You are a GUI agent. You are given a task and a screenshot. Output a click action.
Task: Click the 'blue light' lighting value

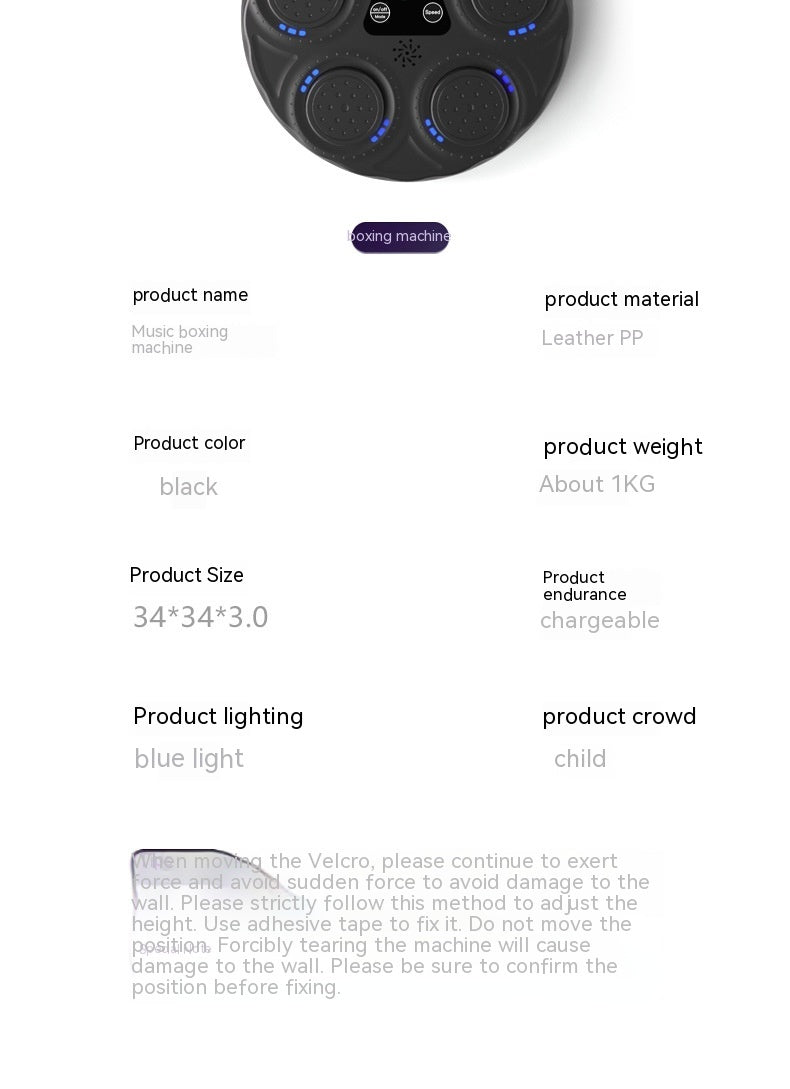(x=189, y=759)
